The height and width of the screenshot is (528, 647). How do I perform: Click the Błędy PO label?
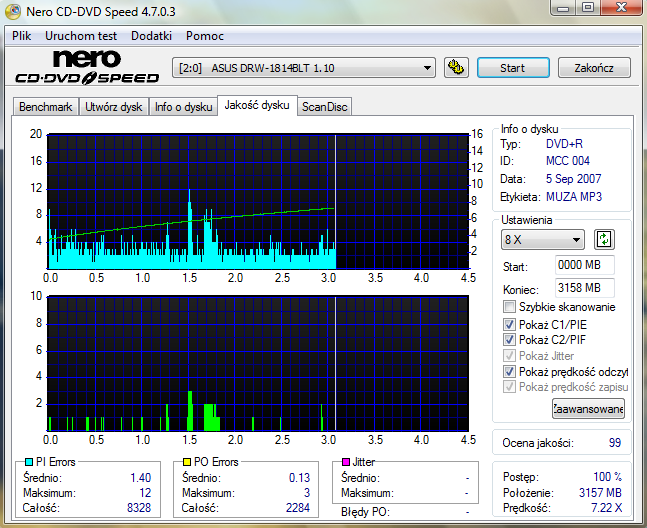click(365, 512)
